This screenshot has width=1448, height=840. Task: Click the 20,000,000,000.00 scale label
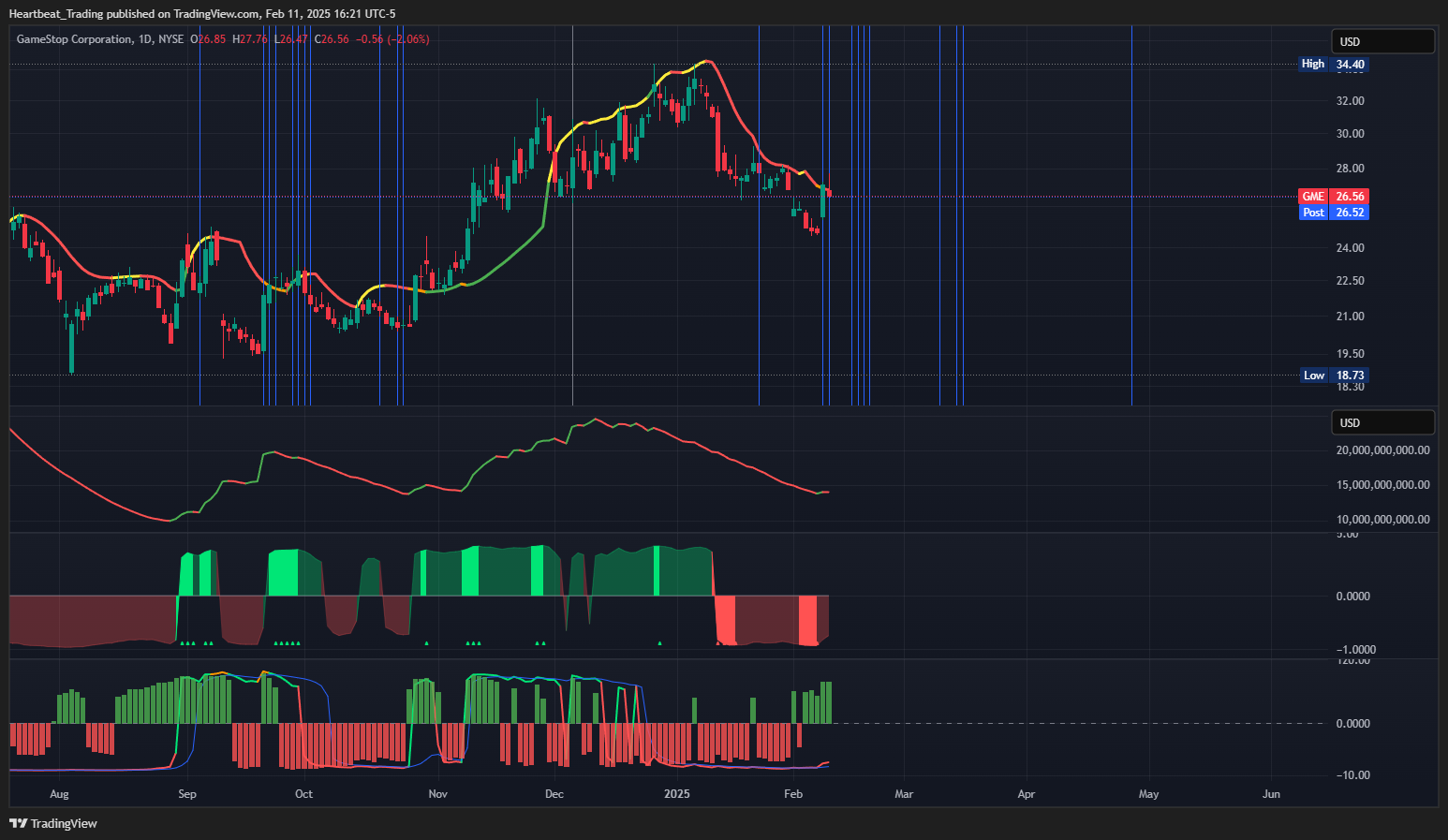point(1382,449)
